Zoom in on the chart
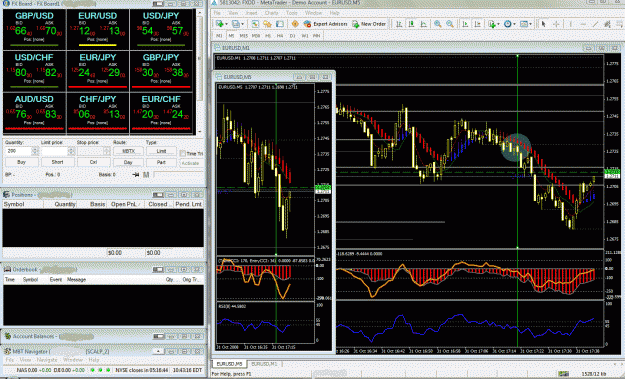Viewport: 625px width, 379px height. click(x=438, y=24)
